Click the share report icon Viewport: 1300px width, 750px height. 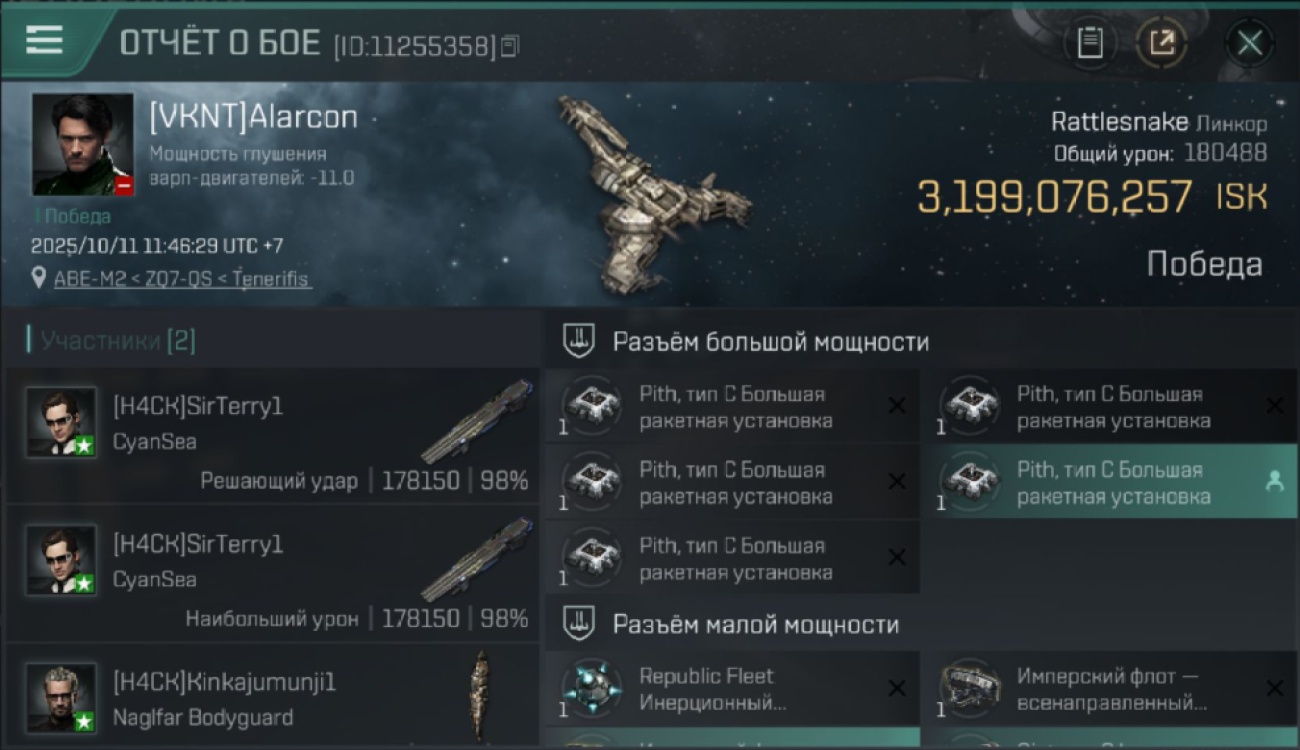coord(1162,43)
